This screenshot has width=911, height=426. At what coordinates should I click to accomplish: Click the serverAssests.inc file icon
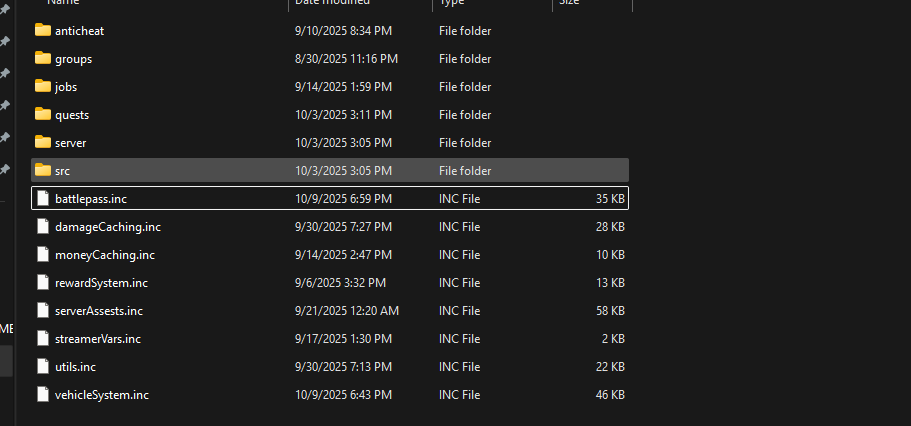pyautogui.click(x=43, y=310)
